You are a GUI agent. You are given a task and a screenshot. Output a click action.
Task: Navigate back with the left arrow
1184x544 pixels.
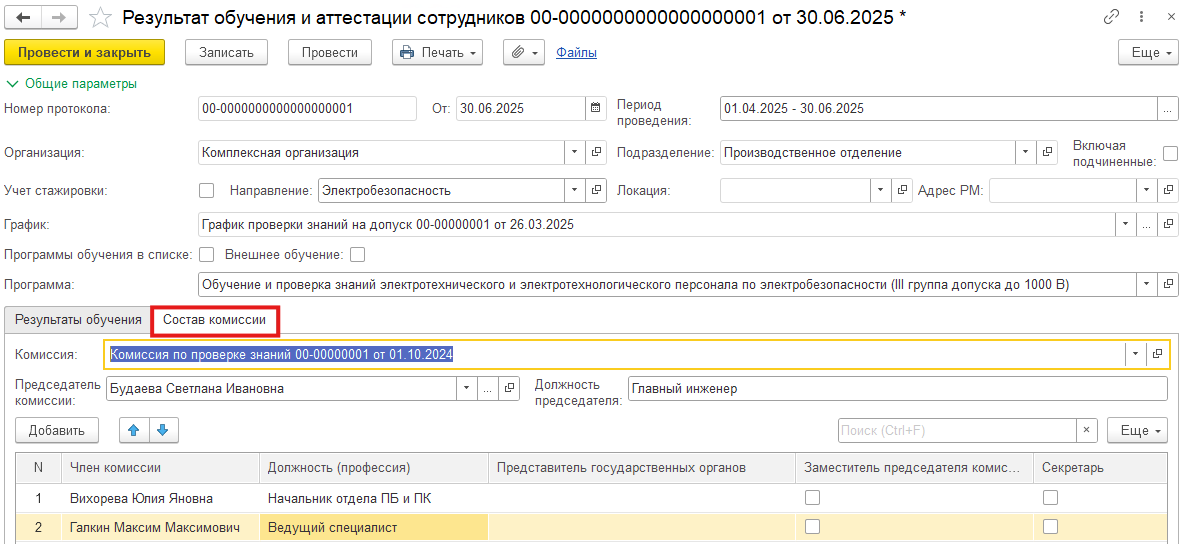tap(24, 18)
